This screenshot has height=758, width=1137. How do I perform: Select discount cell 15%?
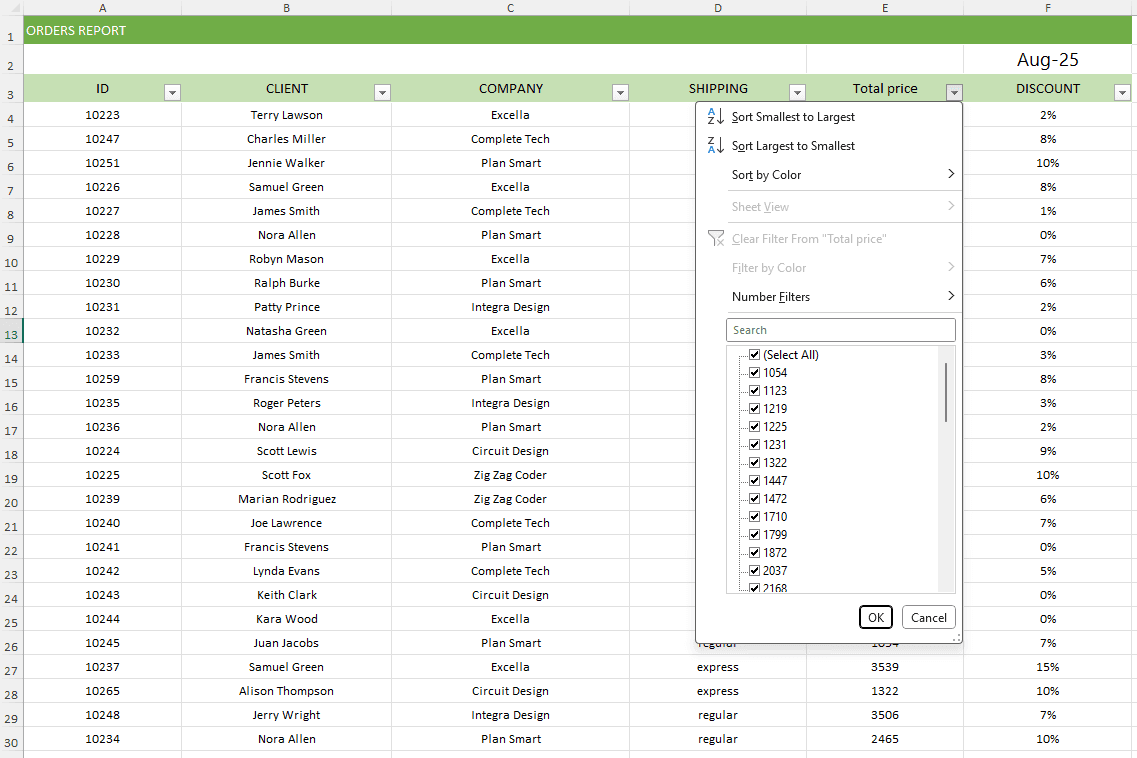(x=1048, y=667)
